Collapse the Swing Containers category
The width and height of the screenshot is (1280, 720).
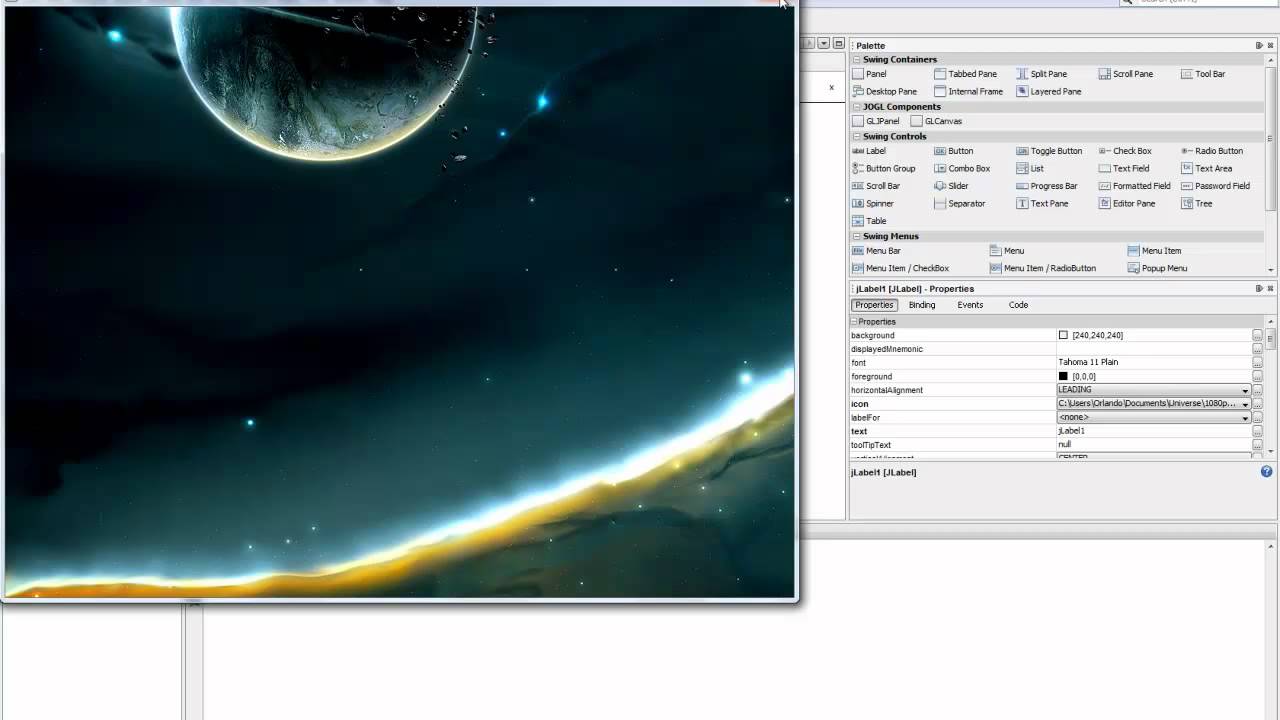point(857,60)
